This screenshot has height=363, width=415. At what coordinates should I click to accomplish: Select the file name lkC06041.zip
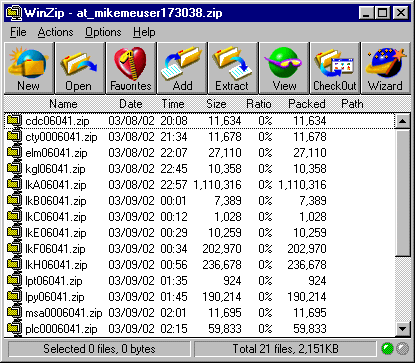(x=56, y=217)
